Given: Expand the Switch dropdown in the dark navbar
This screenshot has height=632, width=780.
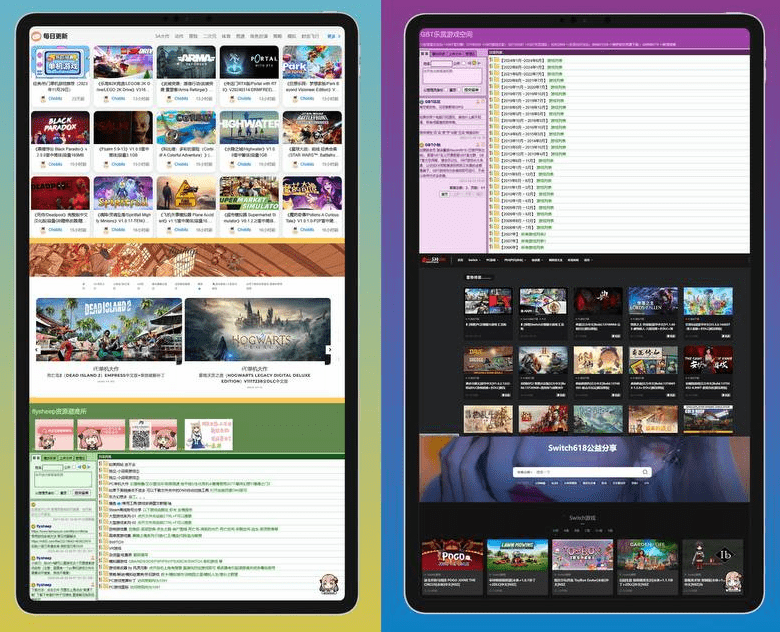Looking at the screenshot, I should point(474,259).
